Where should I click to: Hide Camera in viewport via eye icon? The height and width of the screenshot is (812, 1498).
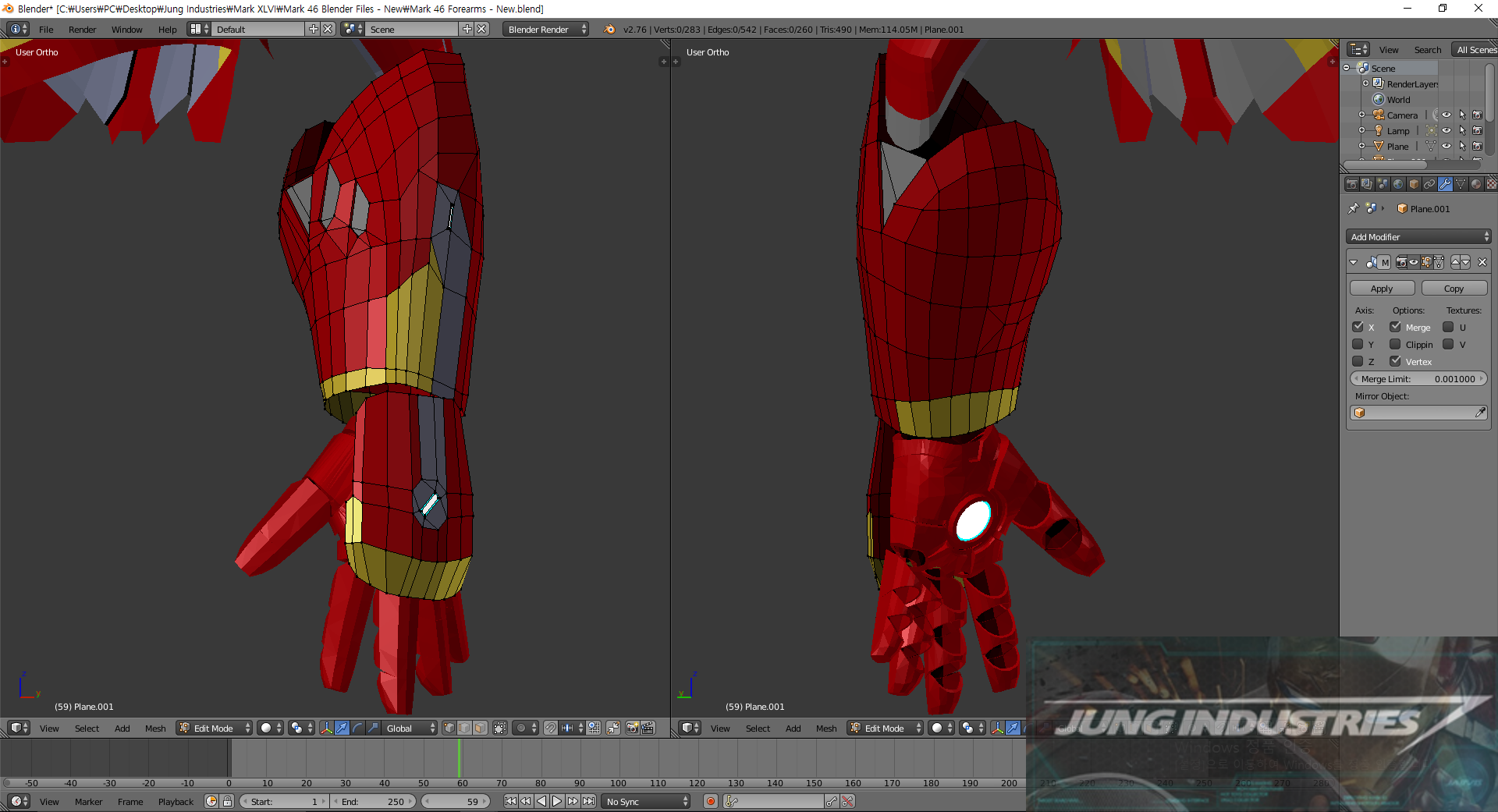(x=1447, y=115)
